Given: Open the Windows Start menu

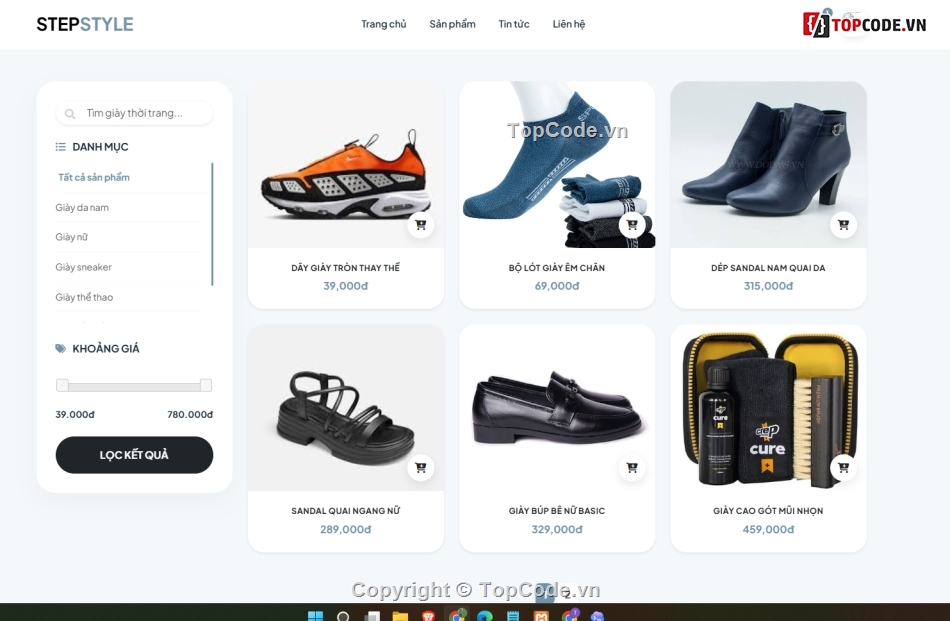Looking at the screenshot, I should coord(316,616).
